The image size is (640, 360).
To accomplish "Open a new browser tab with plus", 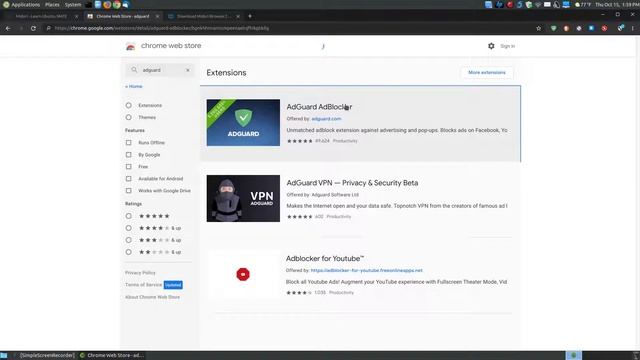I will click(250, 16).
